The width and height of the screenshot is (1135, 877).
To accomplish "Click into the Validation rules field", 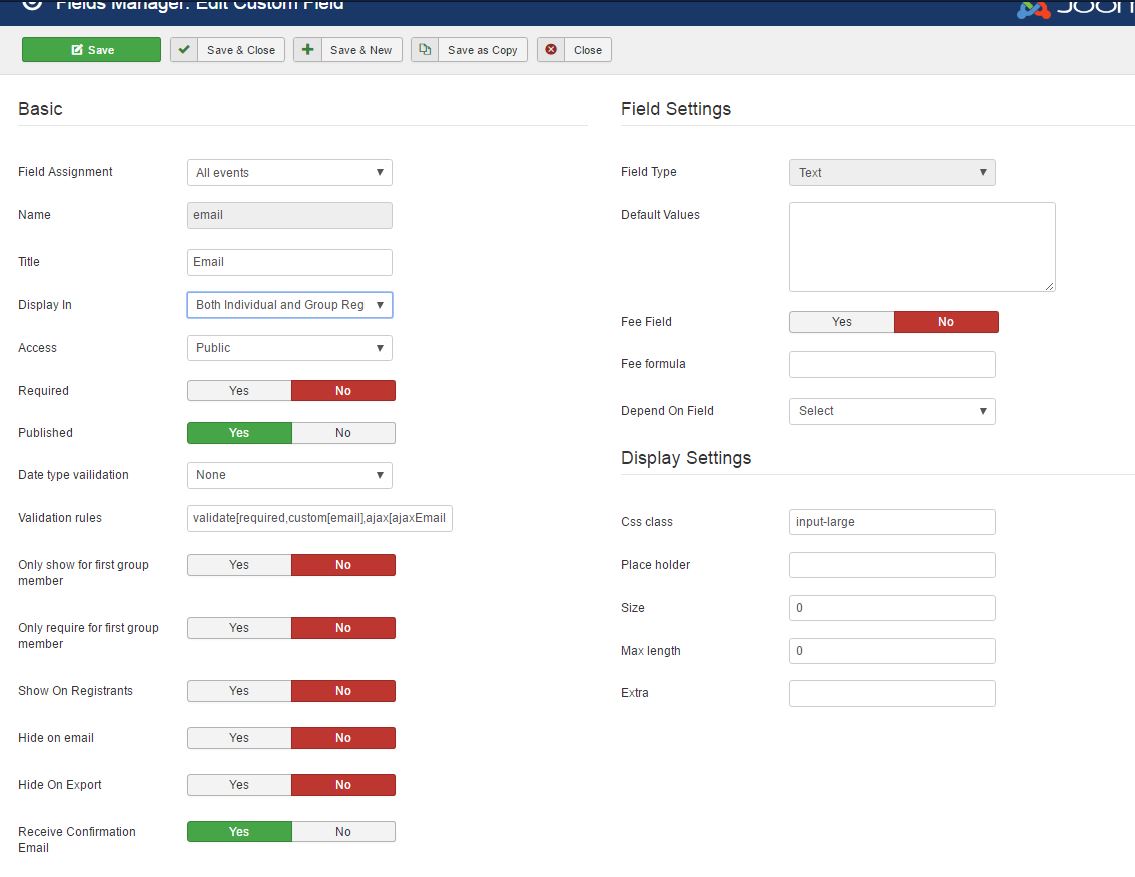I will tap(319, 518).
